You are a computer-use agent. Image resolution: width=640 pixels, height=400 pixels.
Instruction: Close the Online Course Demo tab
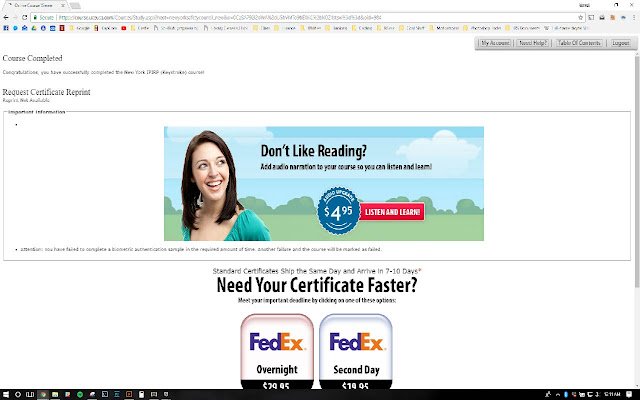point(63,5)
